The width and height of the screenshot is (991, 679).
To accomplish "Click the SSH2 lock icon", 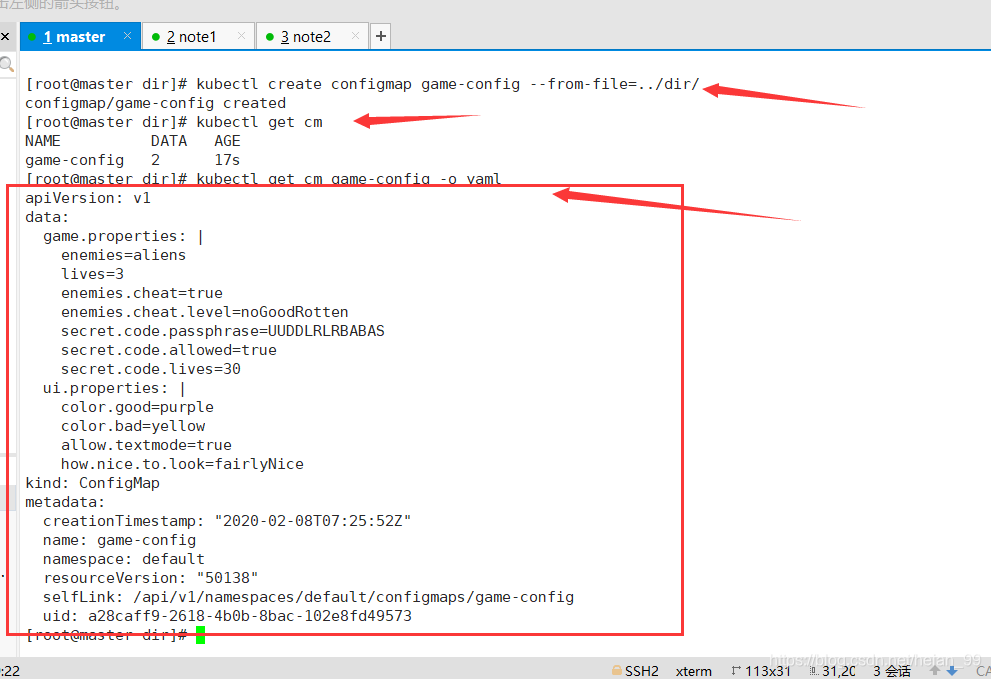I will point(616,670).
